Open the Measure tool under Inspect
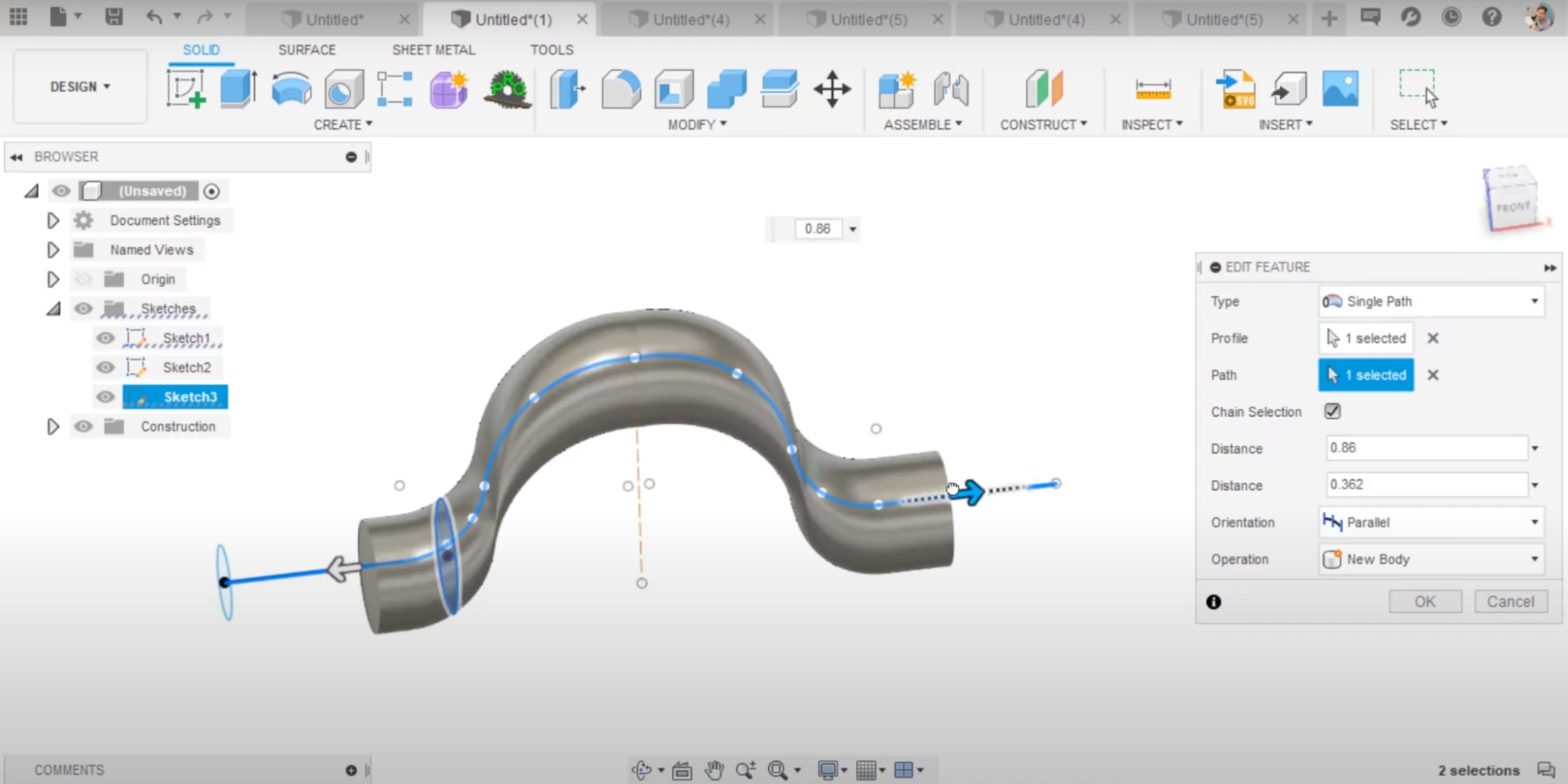The height and width of the screenshot is (784, 1568). point(1152,89)
